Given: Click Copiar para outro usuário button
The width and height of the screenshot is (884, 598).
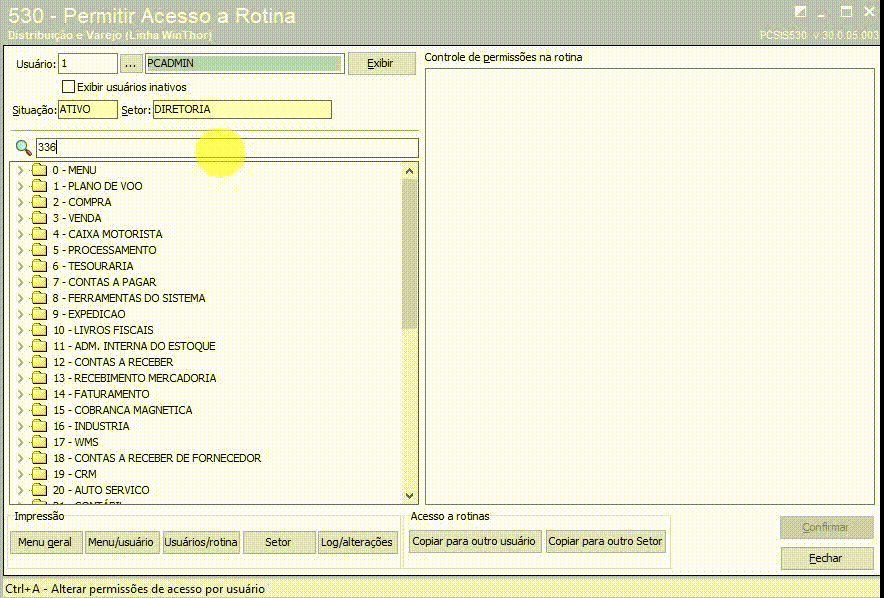Looking at the screenshot, I should 474,541.
